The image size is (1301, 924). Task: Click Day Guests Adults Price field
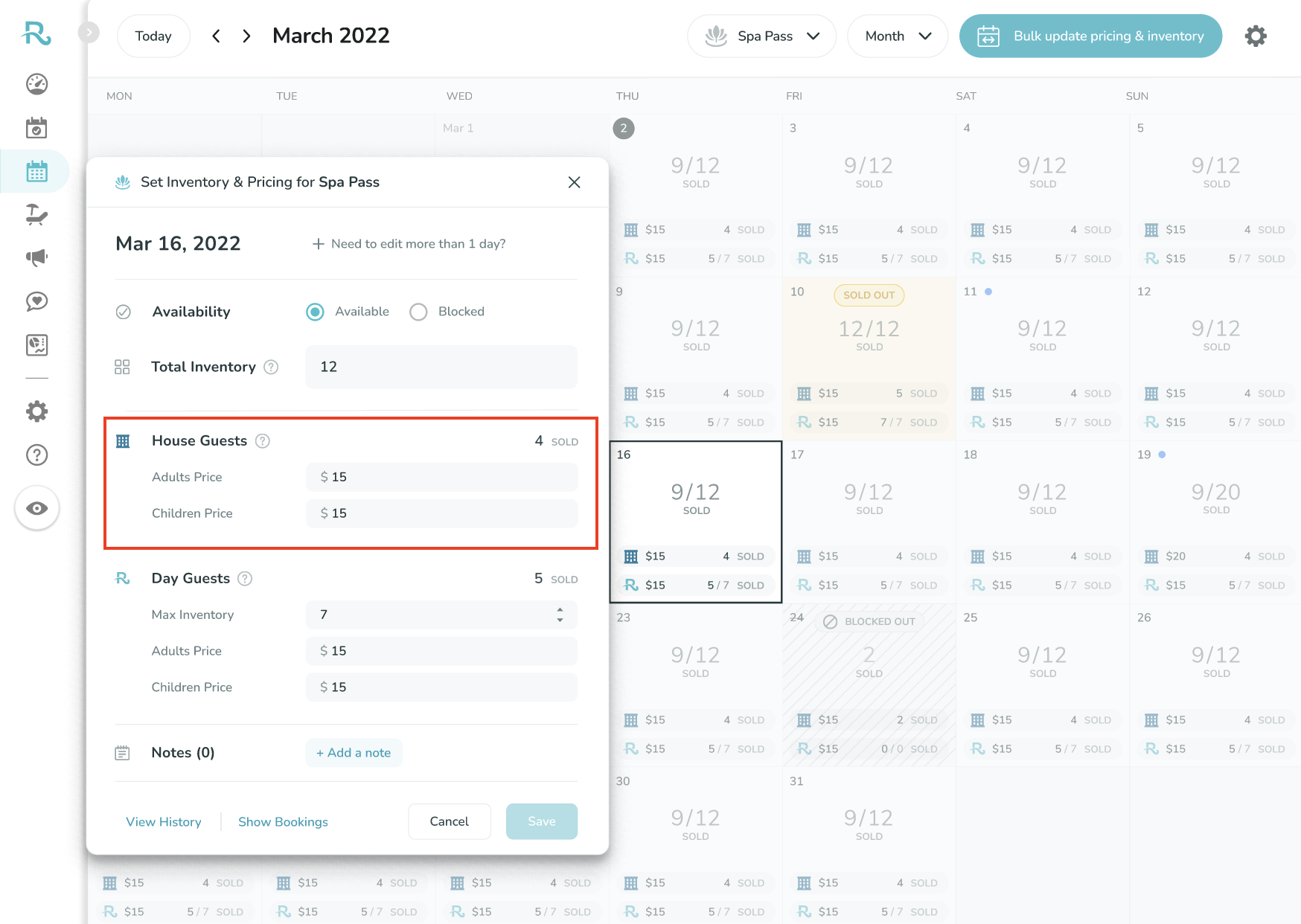click(441, 651)
